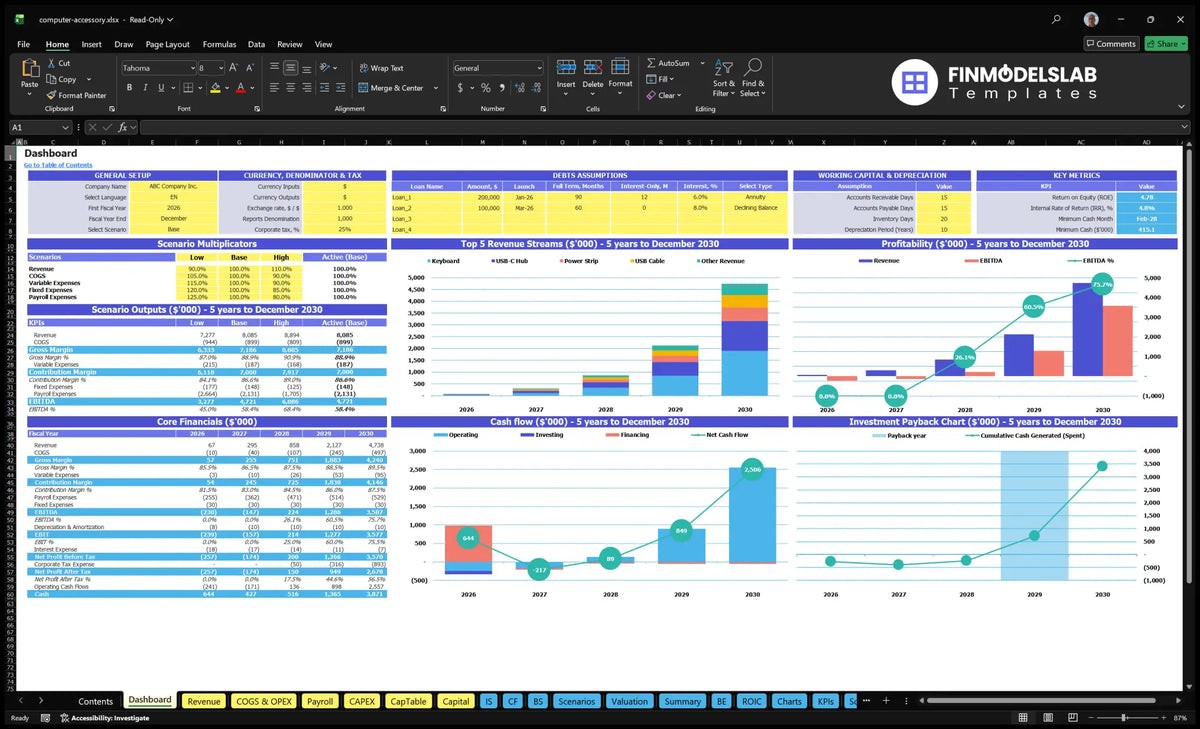
Task: Open the Formulas ribbon tab
Action: (219, 44)
